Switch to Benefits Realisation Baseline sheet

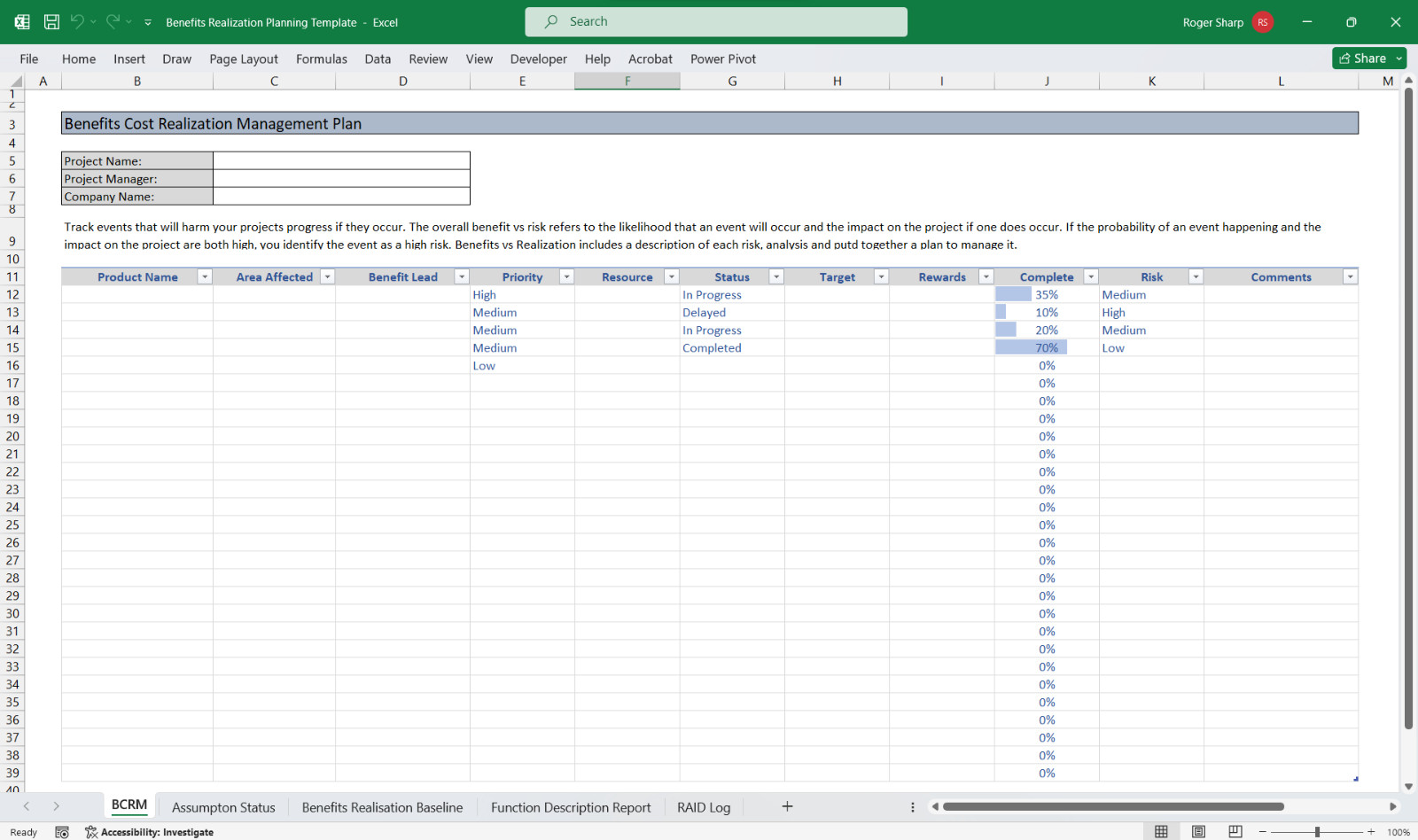(x=382, y=807)
